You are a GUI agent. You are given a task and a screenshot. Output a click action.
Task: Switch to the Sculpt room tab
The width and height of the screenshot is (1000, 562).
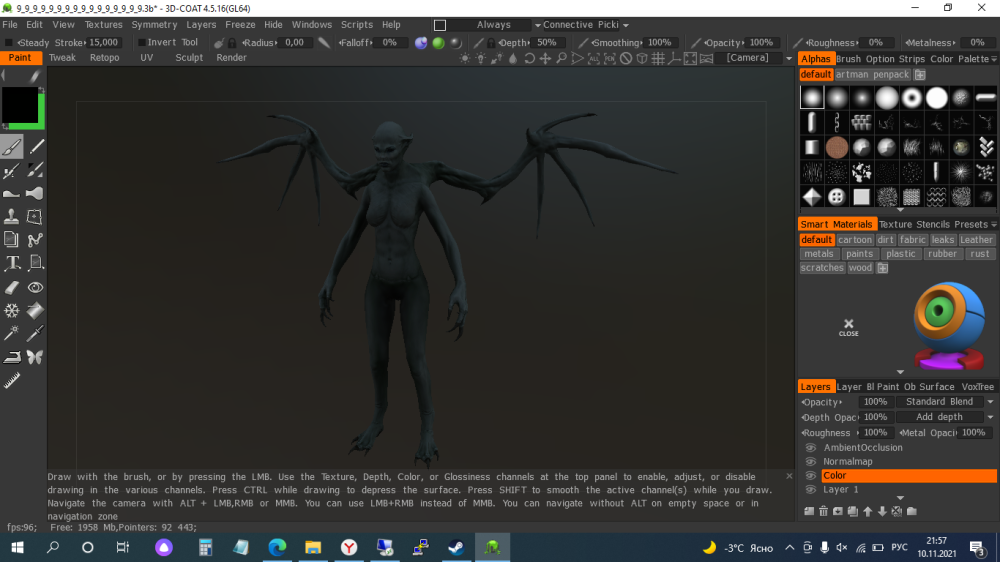[189, 57]
